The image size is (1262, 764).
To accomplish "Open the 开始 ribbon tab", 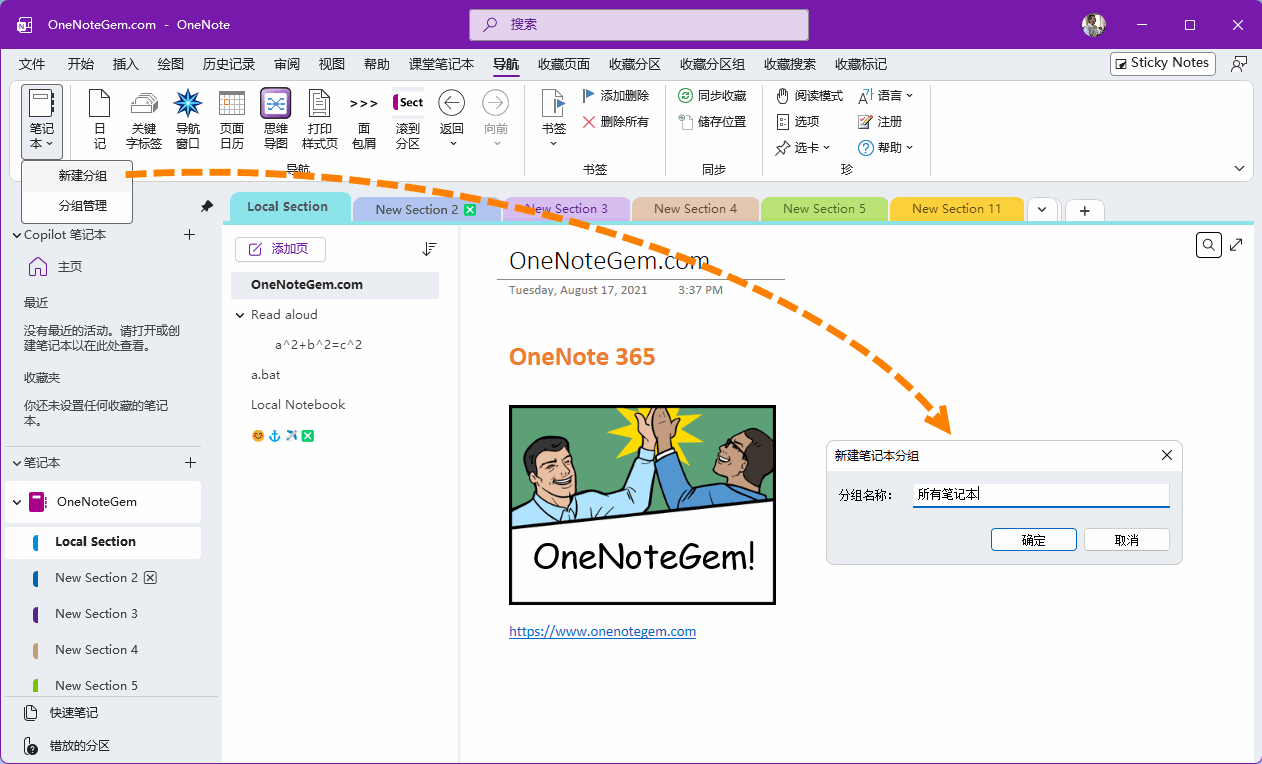I will pyautogui.click(x=81, y=64).
